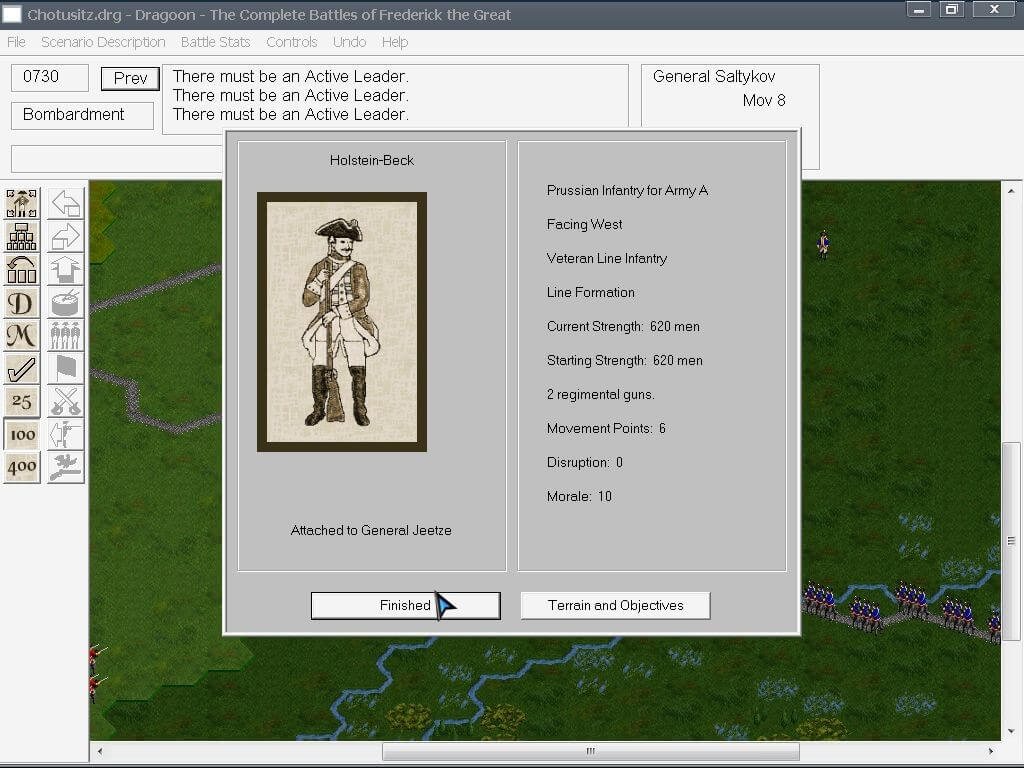Click the drum icon
This screenshot has width=1024, height=768.
tap(66, 303)
